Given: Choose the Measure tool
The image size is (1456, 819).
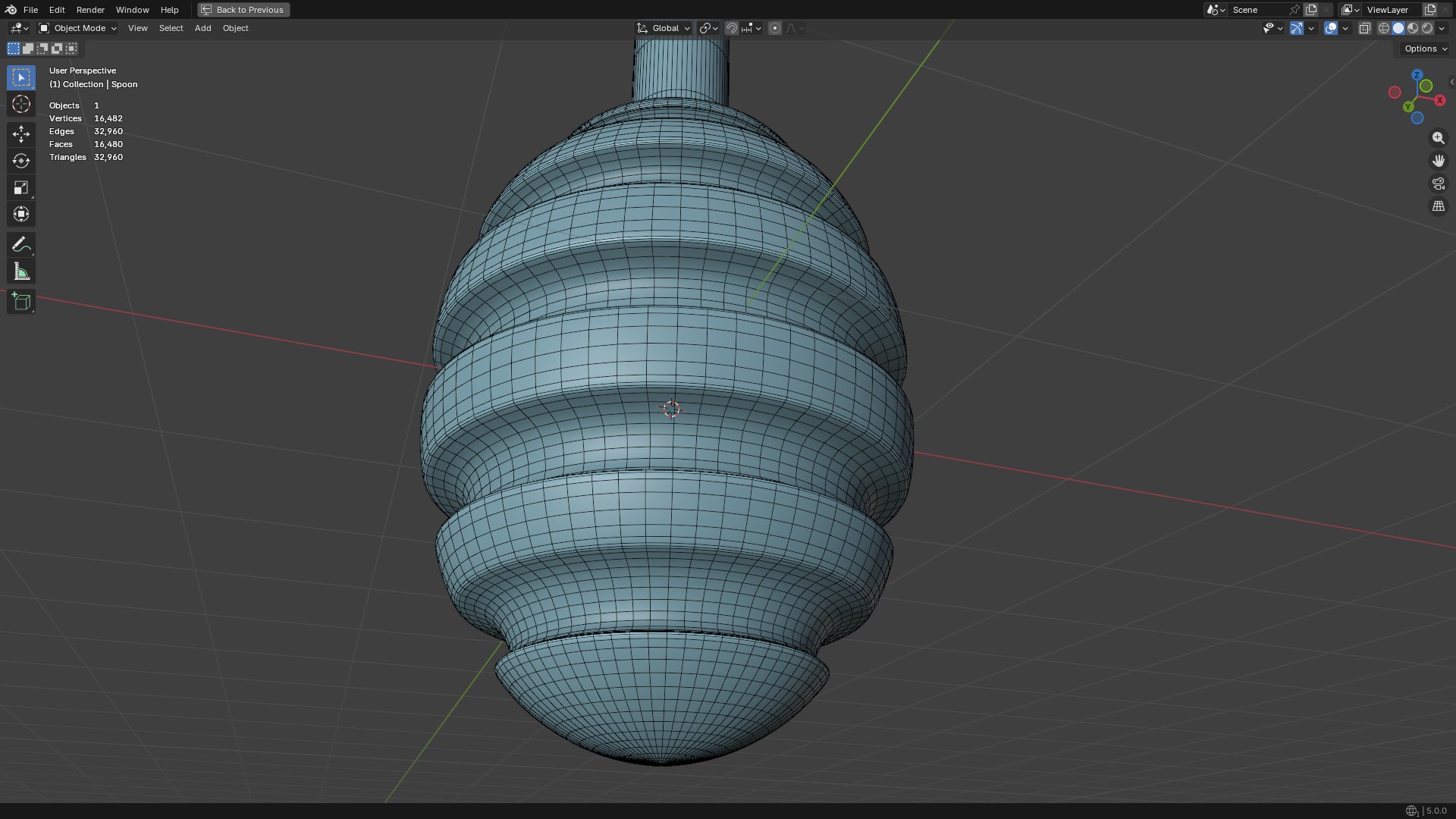Looking at the screenshot, I should point(21,271).
